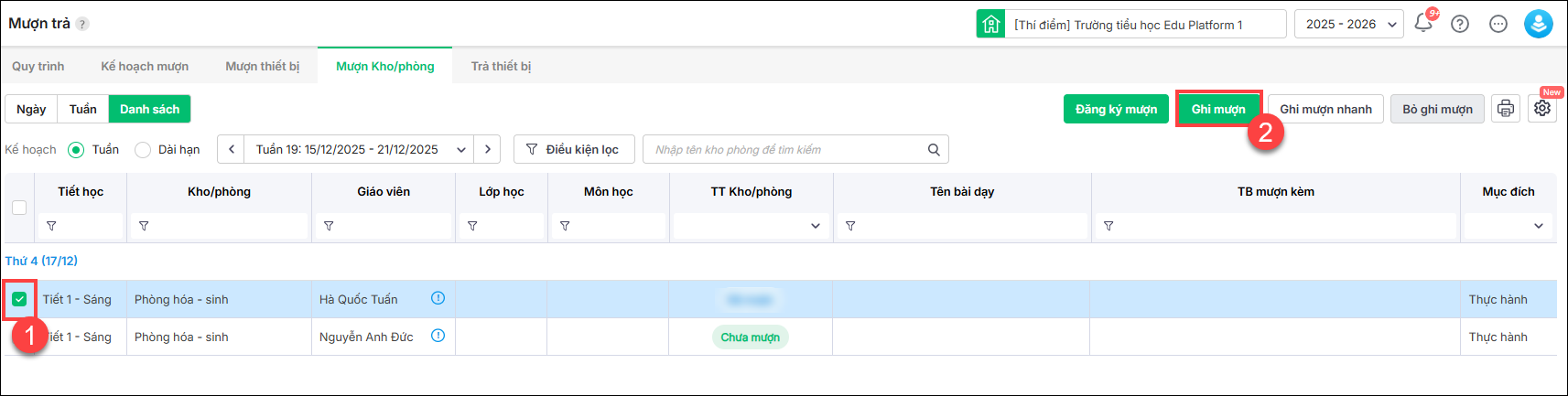Screen dimensions: 1568x396
Task: Click the info icon beside Nguyễn Anh Đức
Action: pyautogui.click(x=438, y=336)
